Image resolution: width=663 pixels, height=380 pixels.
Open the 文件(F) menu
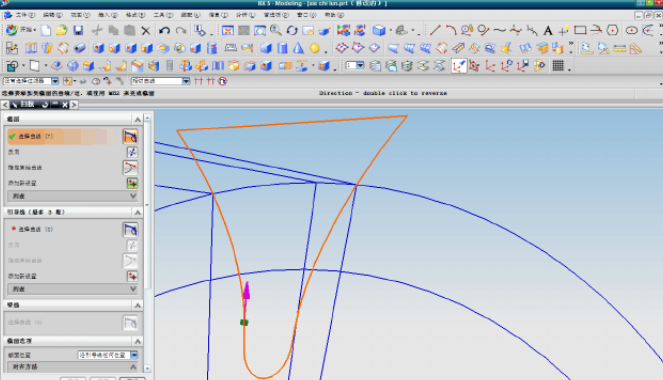click(x=25, y=15)
